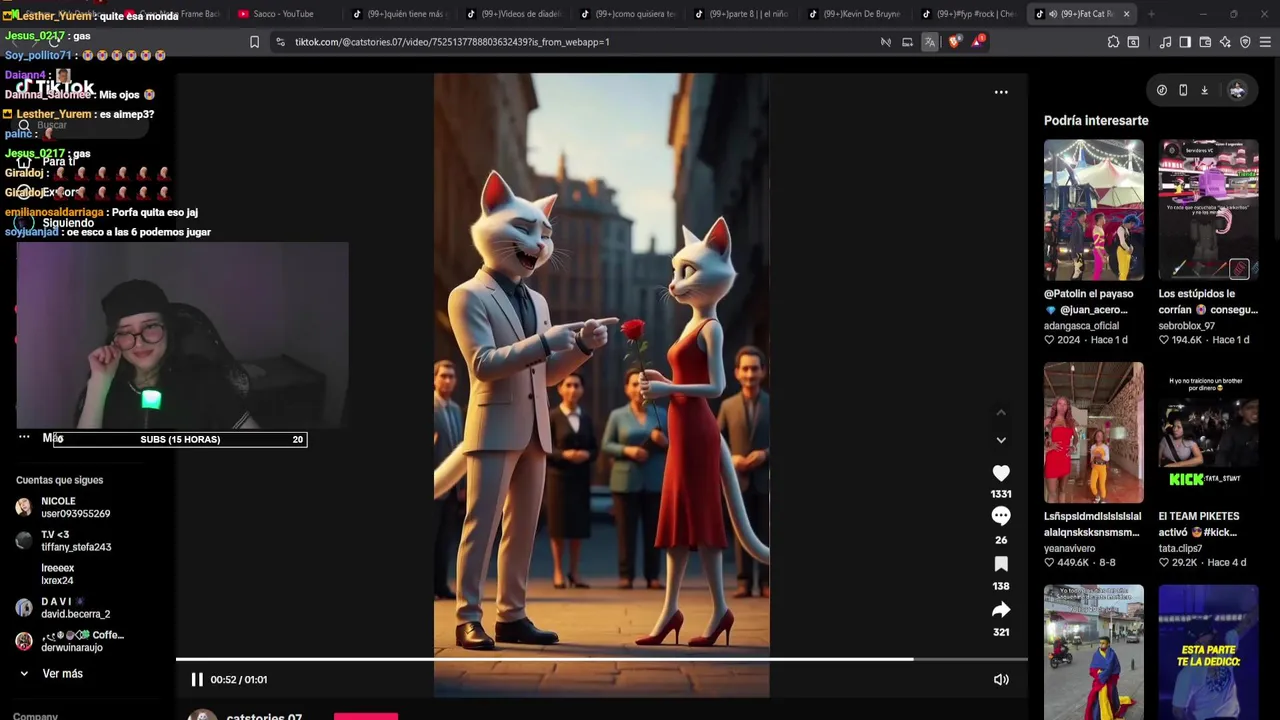Open the VPN shield icon in toolbar
The height and width of the screenshot is (720, 1280).
1245,42
